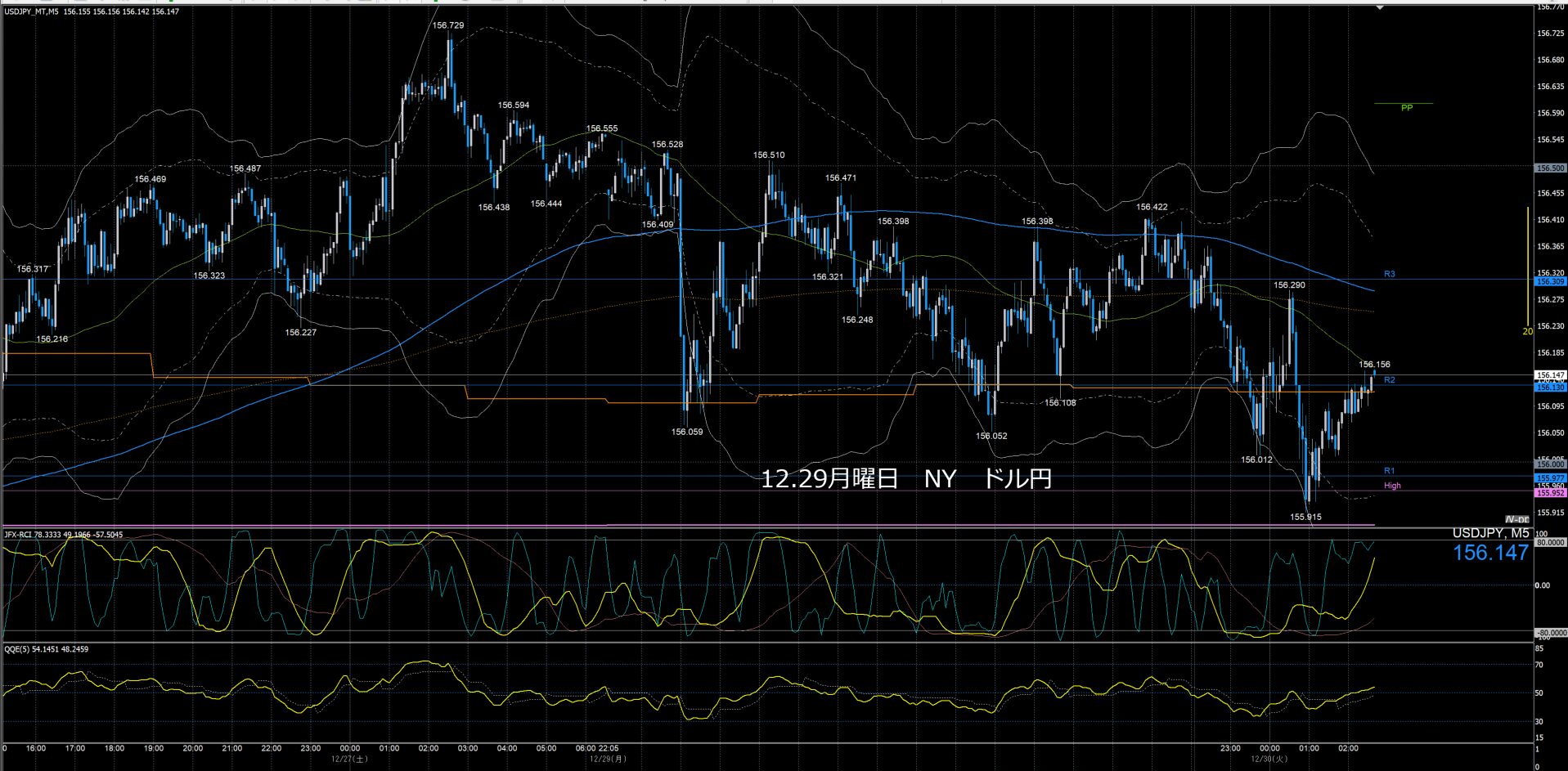Click the blue R1 resistance label
This screenshot has height=771, width=1568.
coord(1389,471)
